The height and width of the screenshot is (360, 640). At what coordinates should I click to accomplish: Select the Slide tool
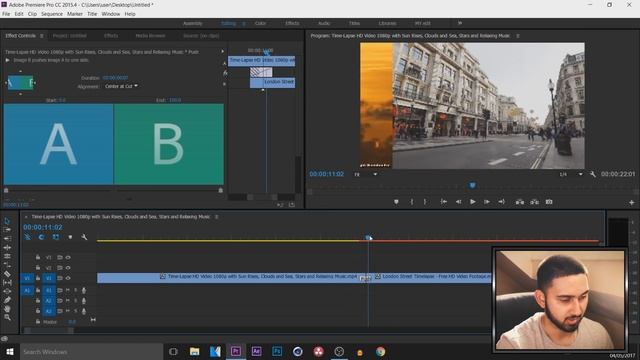(x=7, y=291)
